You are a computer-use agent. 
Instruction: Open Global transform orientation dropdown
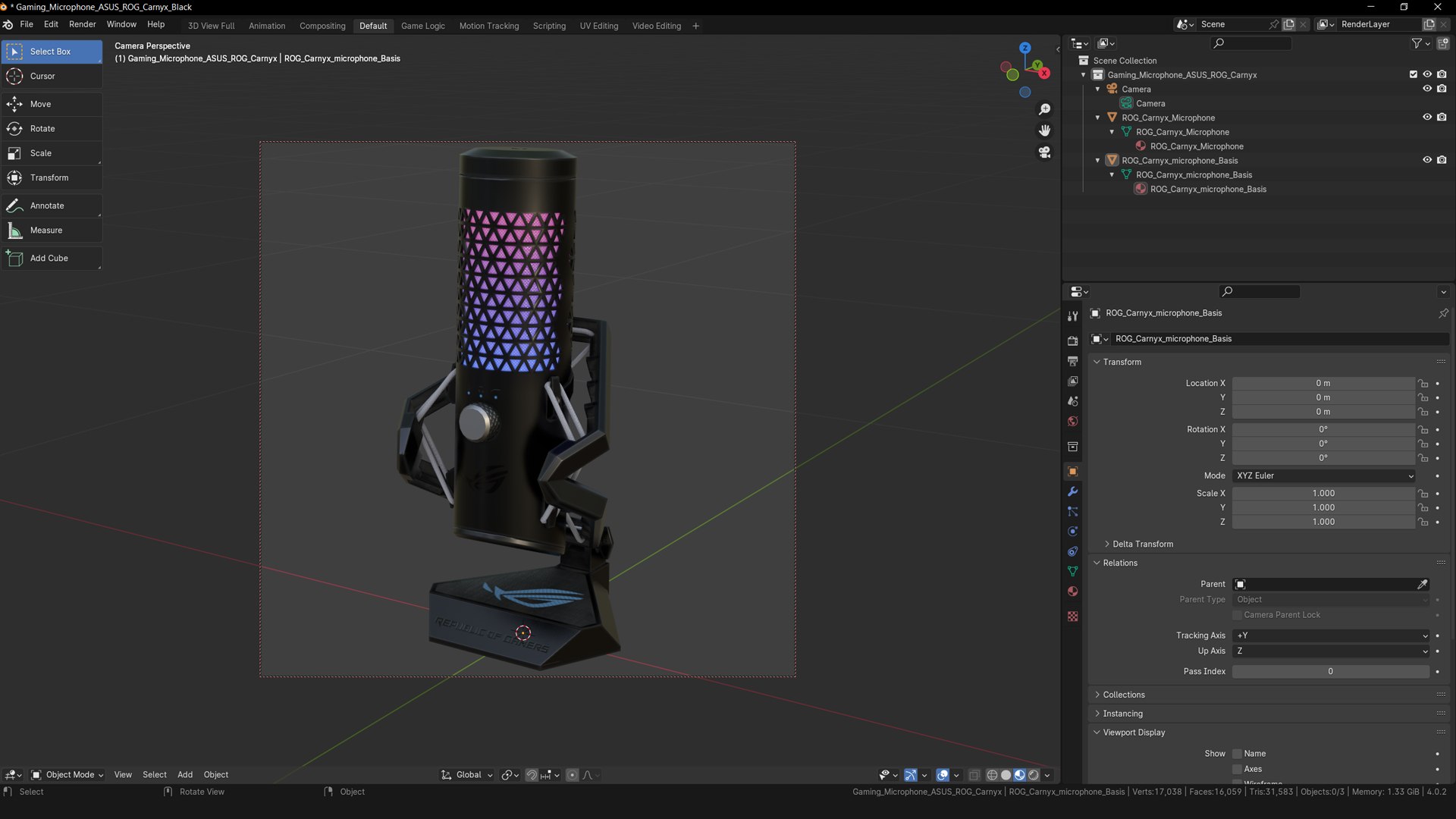pyautogui.click(x=467, y=775)
